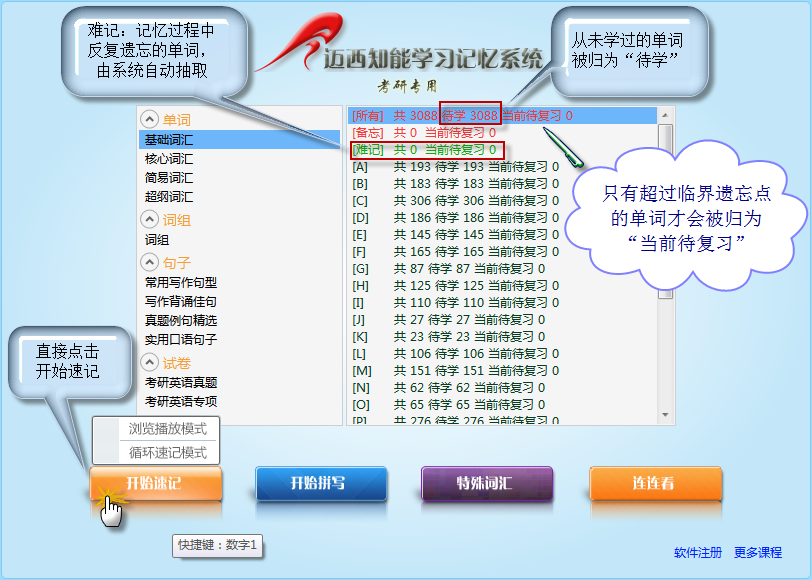
Task: Select the [O] 共 65 row
Action: (x=502, y=404)
